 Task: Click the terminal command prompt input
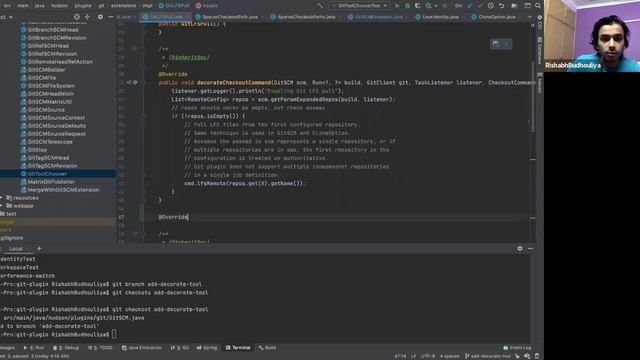(x=114, y=334)
